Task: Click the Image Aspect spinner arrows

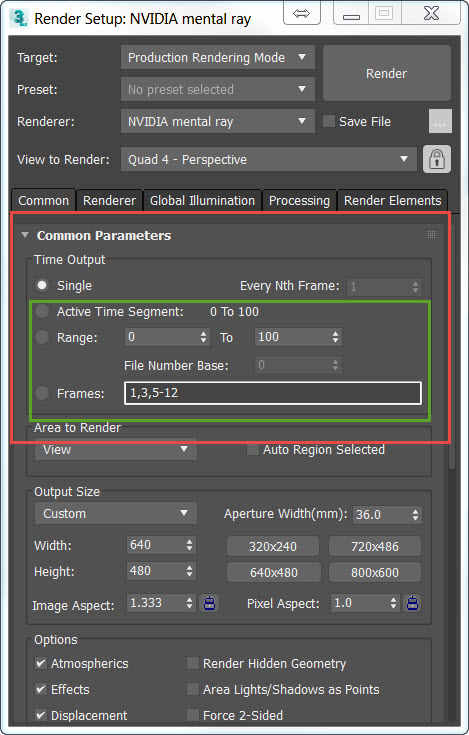Action: tap(189, 603)
